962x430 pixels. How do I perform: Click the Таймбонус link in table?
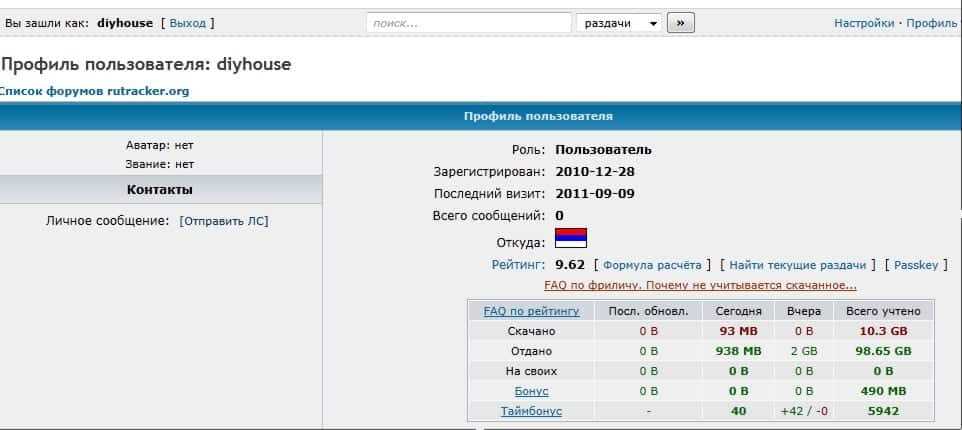point(531,411)
